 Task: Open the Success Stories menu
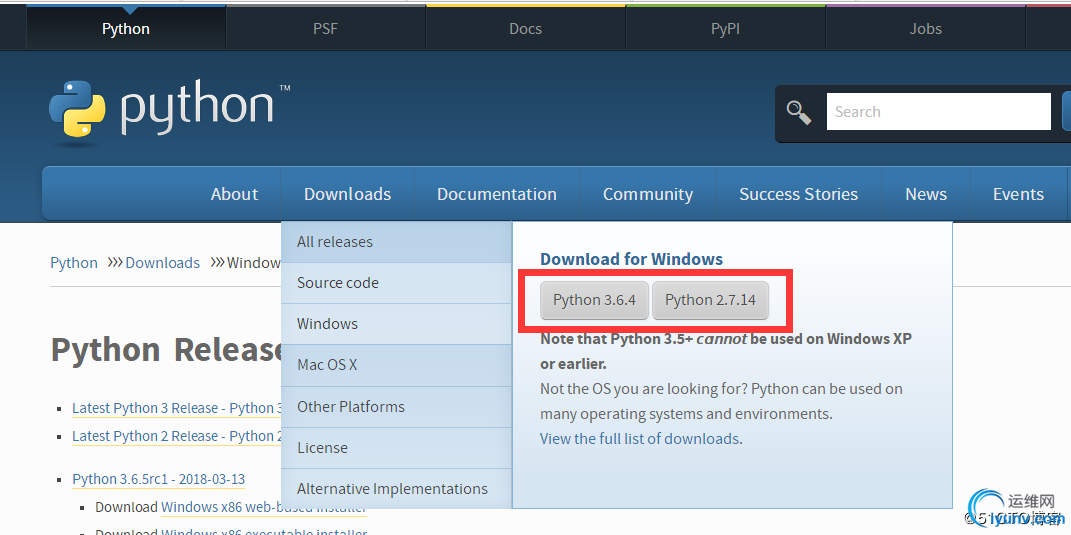pyautogui.click(x=798, y=194)
